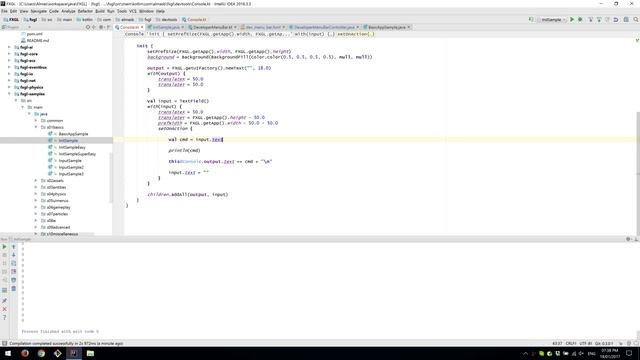Expand the fxgl-core module
The image size is (640, 360).
click(9, 54)
